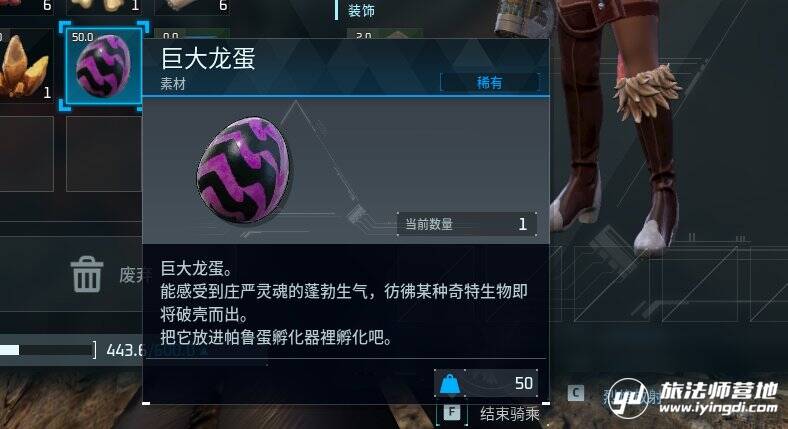Click the 巨大龙蛋 item title

pos(208,58)
